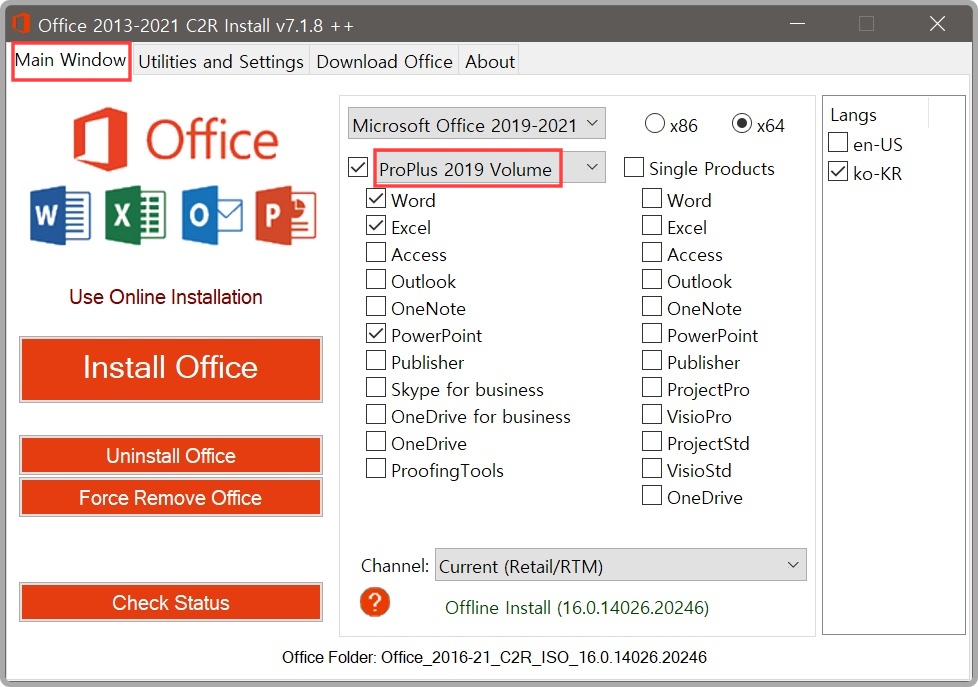Click the Install Office button
The height and width of the screenshot is (687, 978).
tap(171, 367)
